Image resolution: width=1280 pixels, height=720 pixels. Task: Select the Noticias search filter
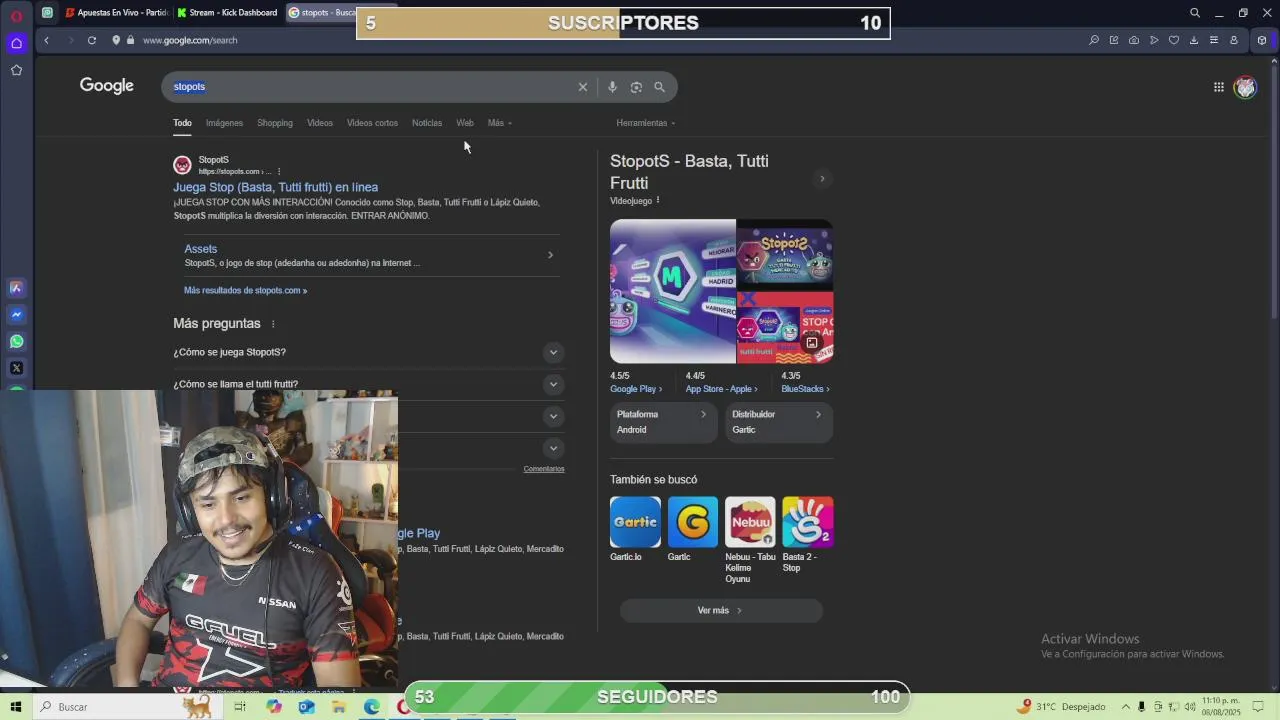(x=427, y=123)
